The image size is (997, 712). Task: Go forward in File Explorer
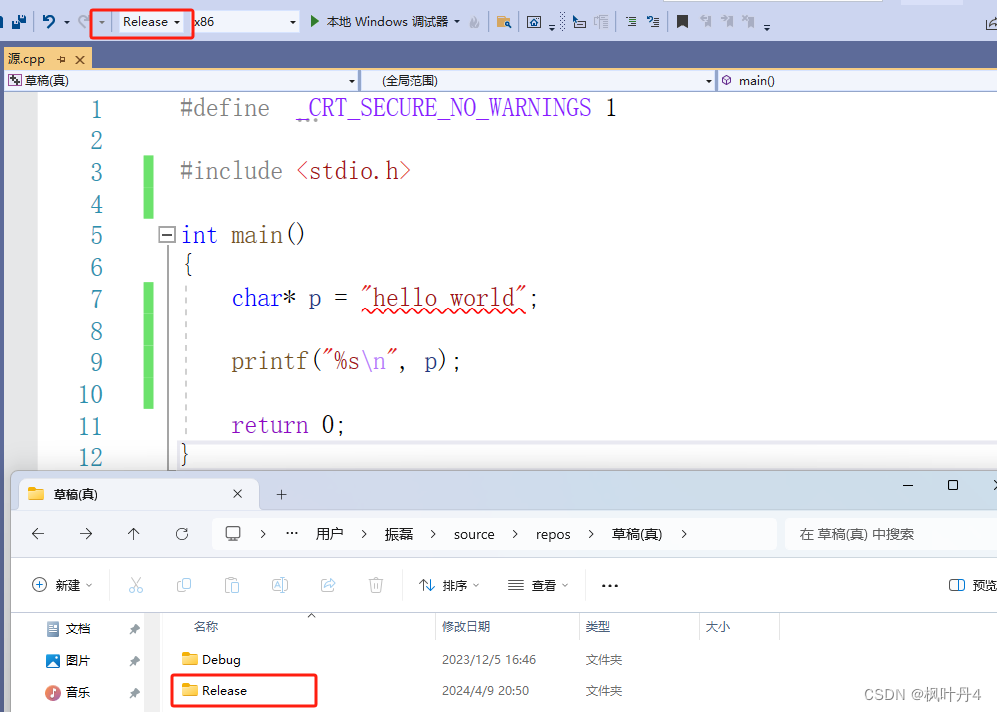coord(86,534)
